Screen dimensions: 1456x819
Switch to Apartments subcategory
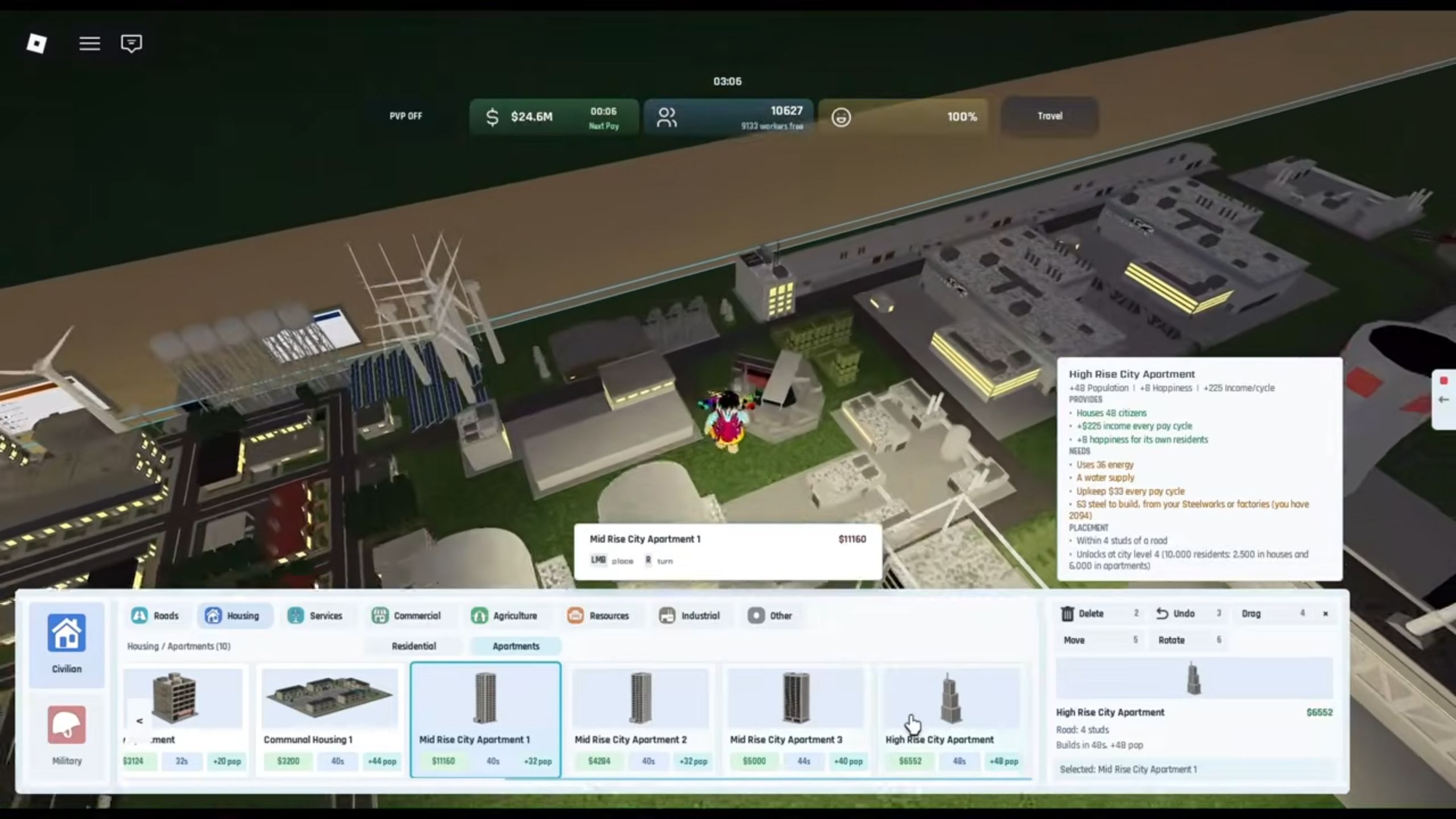coord(515,646)
